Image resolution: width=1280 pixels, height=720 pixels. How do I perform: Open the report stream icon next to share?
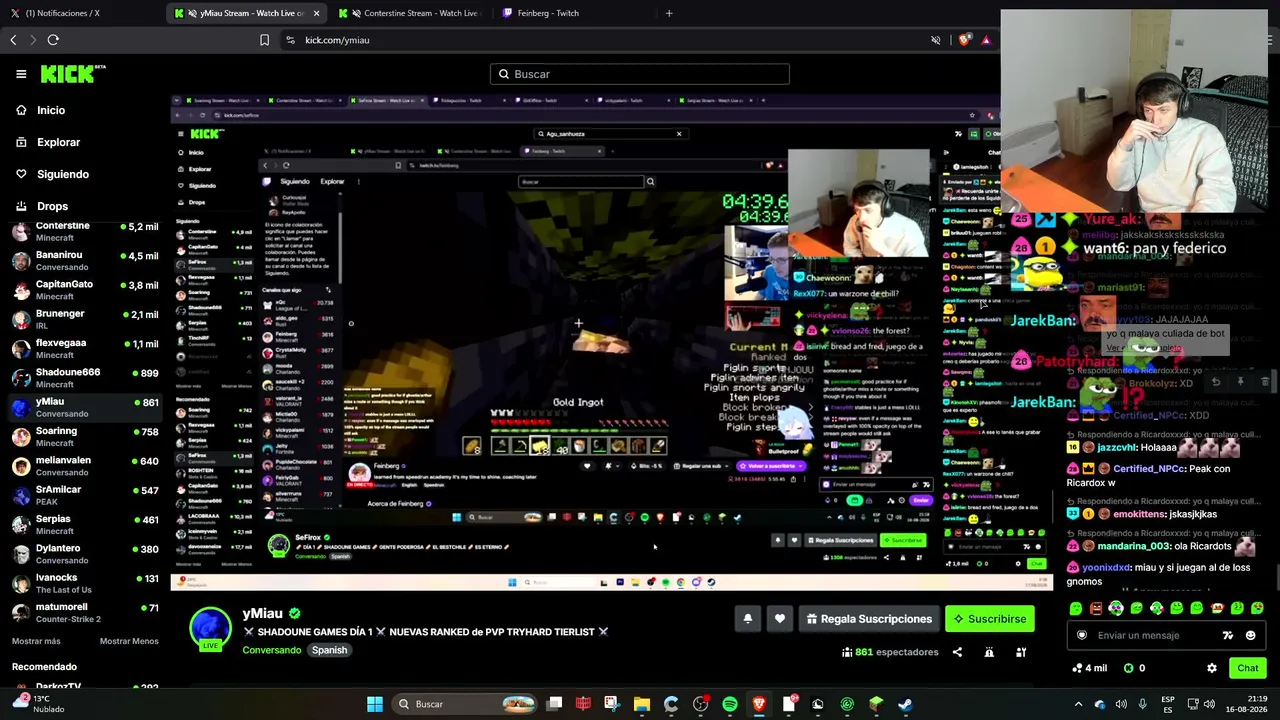coord(989,652)
